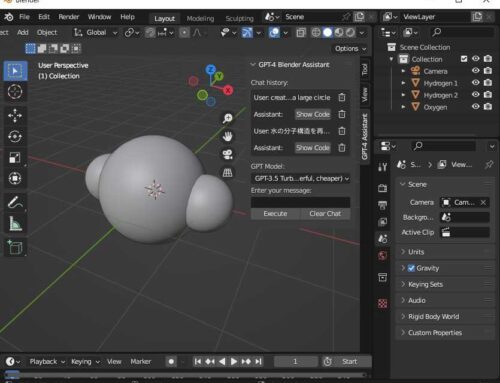Switch to solid viewport shading

coord(328,32)
